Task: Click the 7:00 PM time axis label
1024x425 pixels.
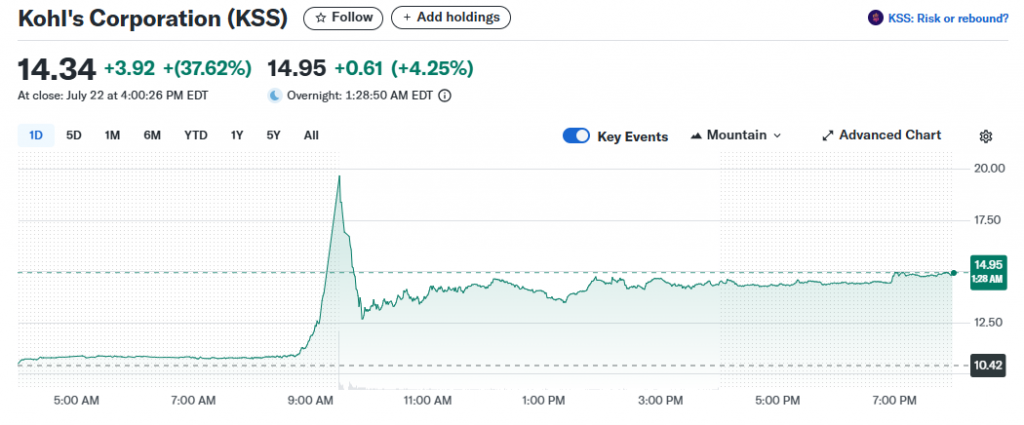Action: pyautogui.click(x=893, y=400)
